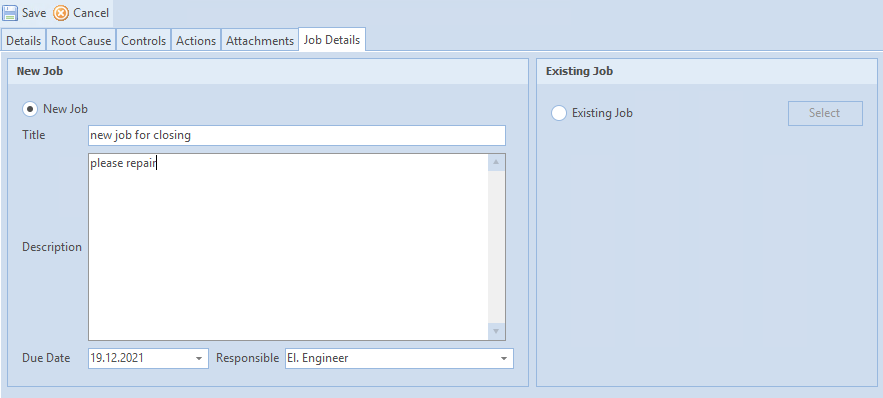Open the Due Date dropdown arrow

coord(199,359)
